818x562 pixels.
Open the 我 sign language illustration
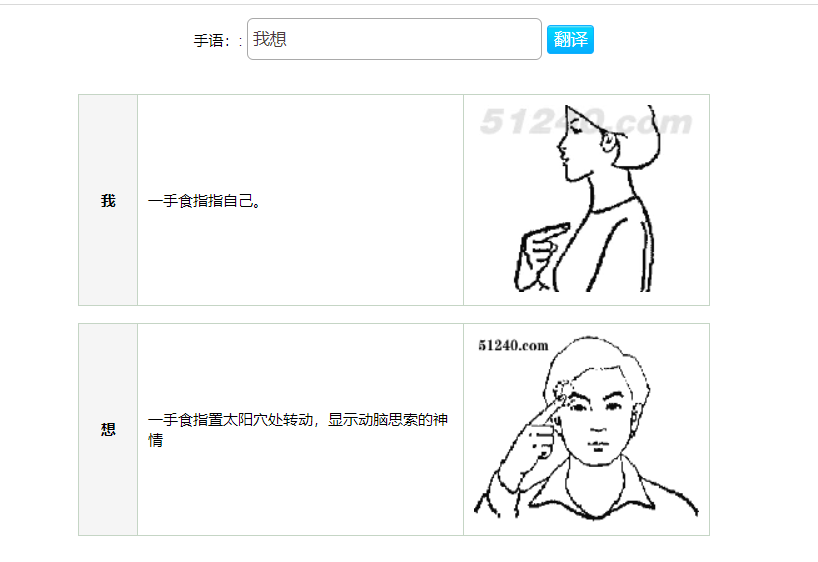click(x=586, y=198)
